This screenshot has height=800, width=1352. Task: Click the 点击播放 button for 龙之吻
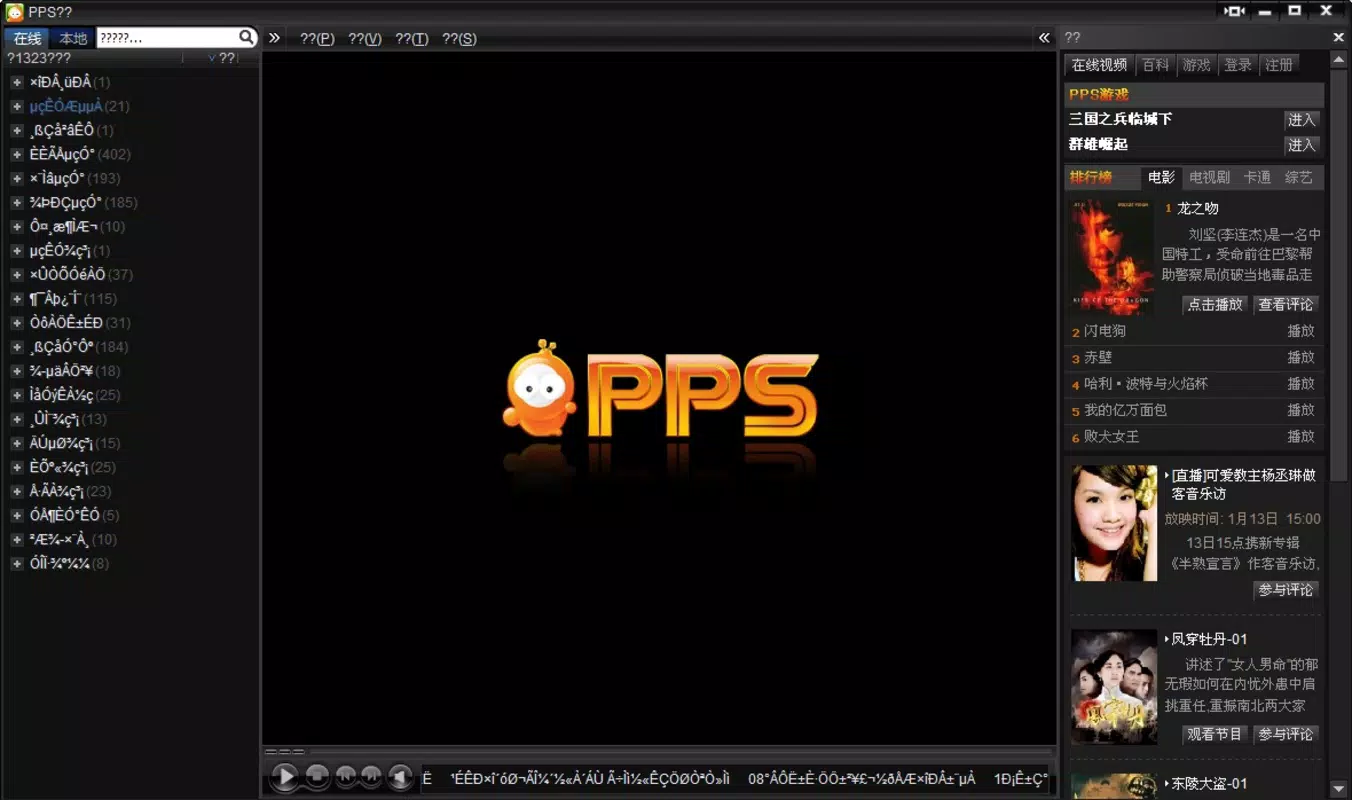[x=1215, y=305]
